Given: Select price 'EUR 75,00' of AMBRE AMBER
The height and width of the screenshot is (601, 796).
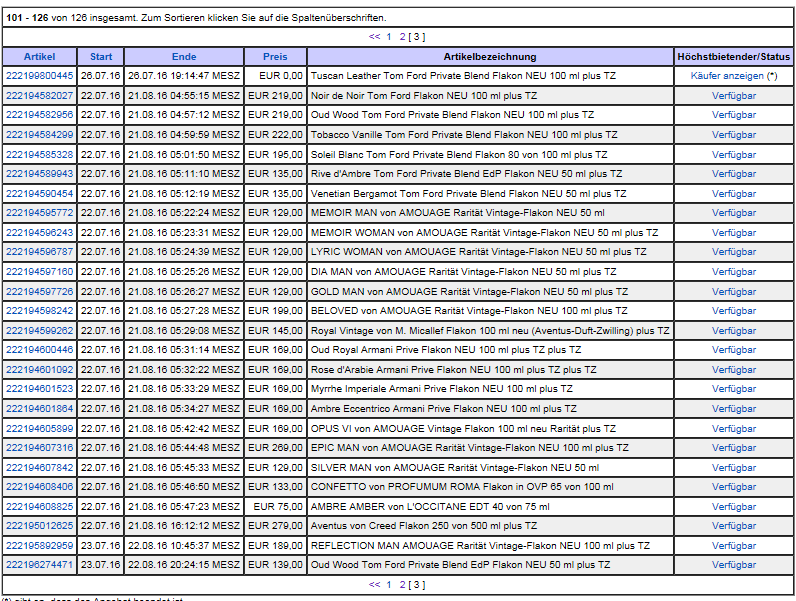Looking at the screenshot, I should tap(278, 507).
